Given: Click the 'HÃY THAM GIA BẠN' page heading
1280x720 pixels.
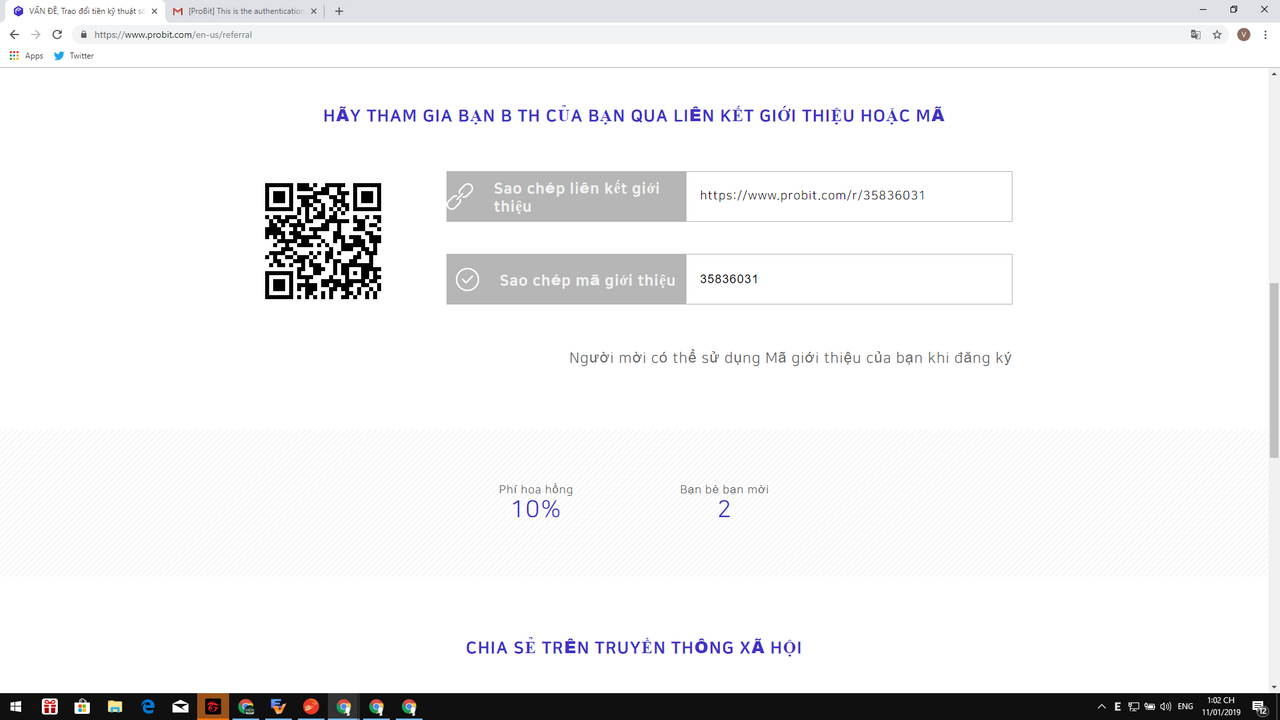Looking at the screenshot, I should click(x=634, y=115).
